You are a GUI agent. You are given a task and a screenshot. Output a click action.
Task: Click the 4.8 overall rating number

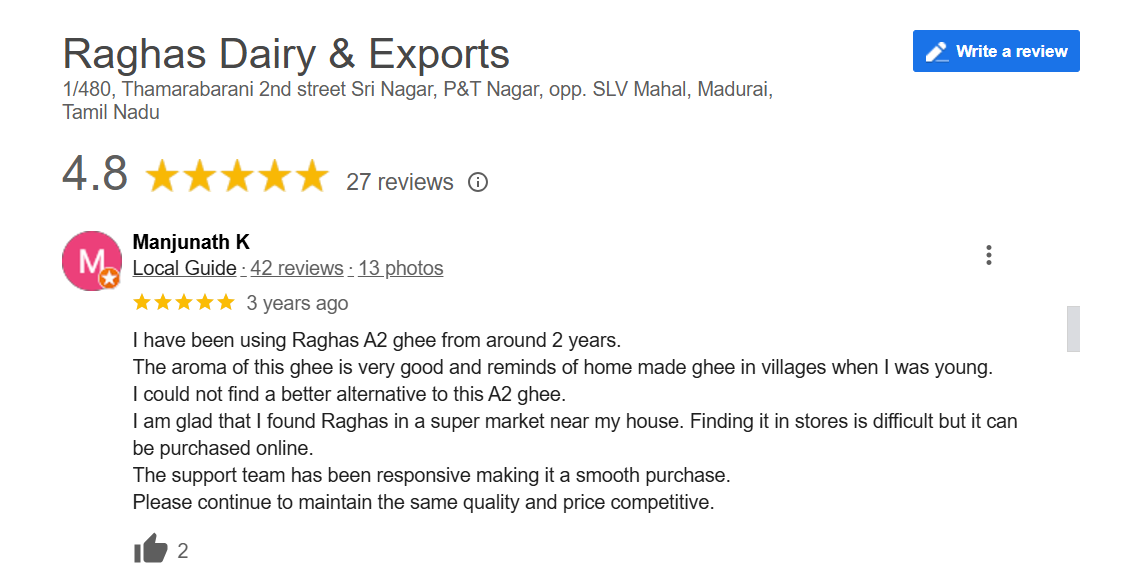point(95,174)
